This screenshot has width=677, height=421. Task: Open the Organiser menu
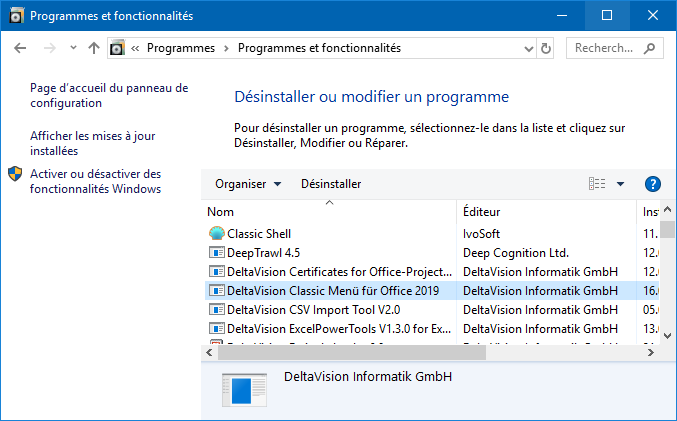[x=248, y=184]
